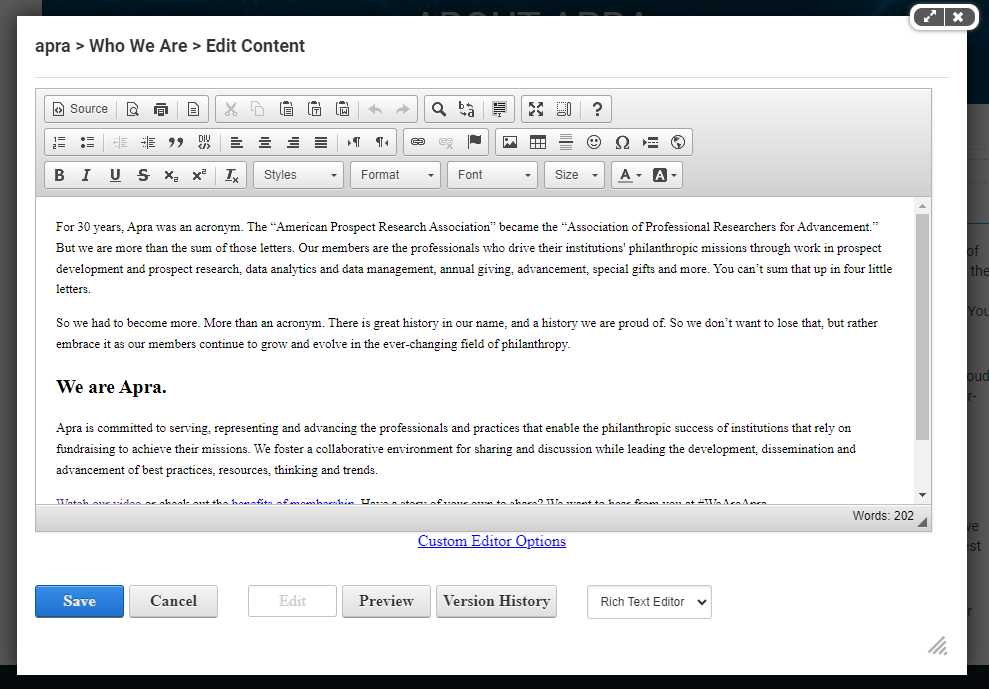Align text left
Screen dimensions: 989x689
click(237, 143)
